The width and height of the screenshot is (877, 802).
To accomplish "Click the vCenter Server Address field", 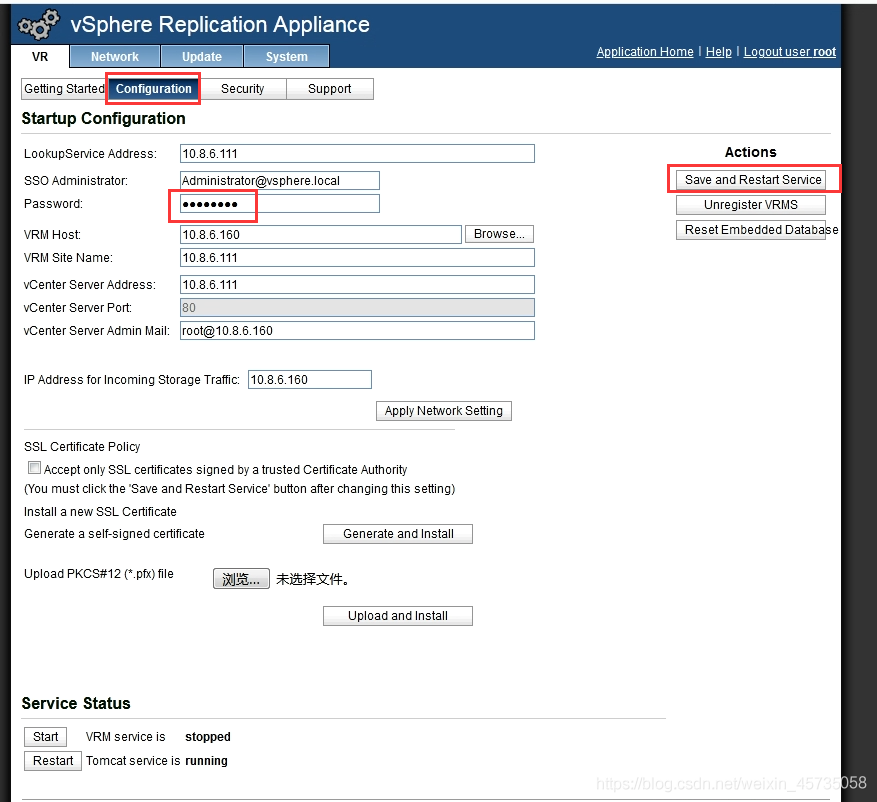I will 357,285.
